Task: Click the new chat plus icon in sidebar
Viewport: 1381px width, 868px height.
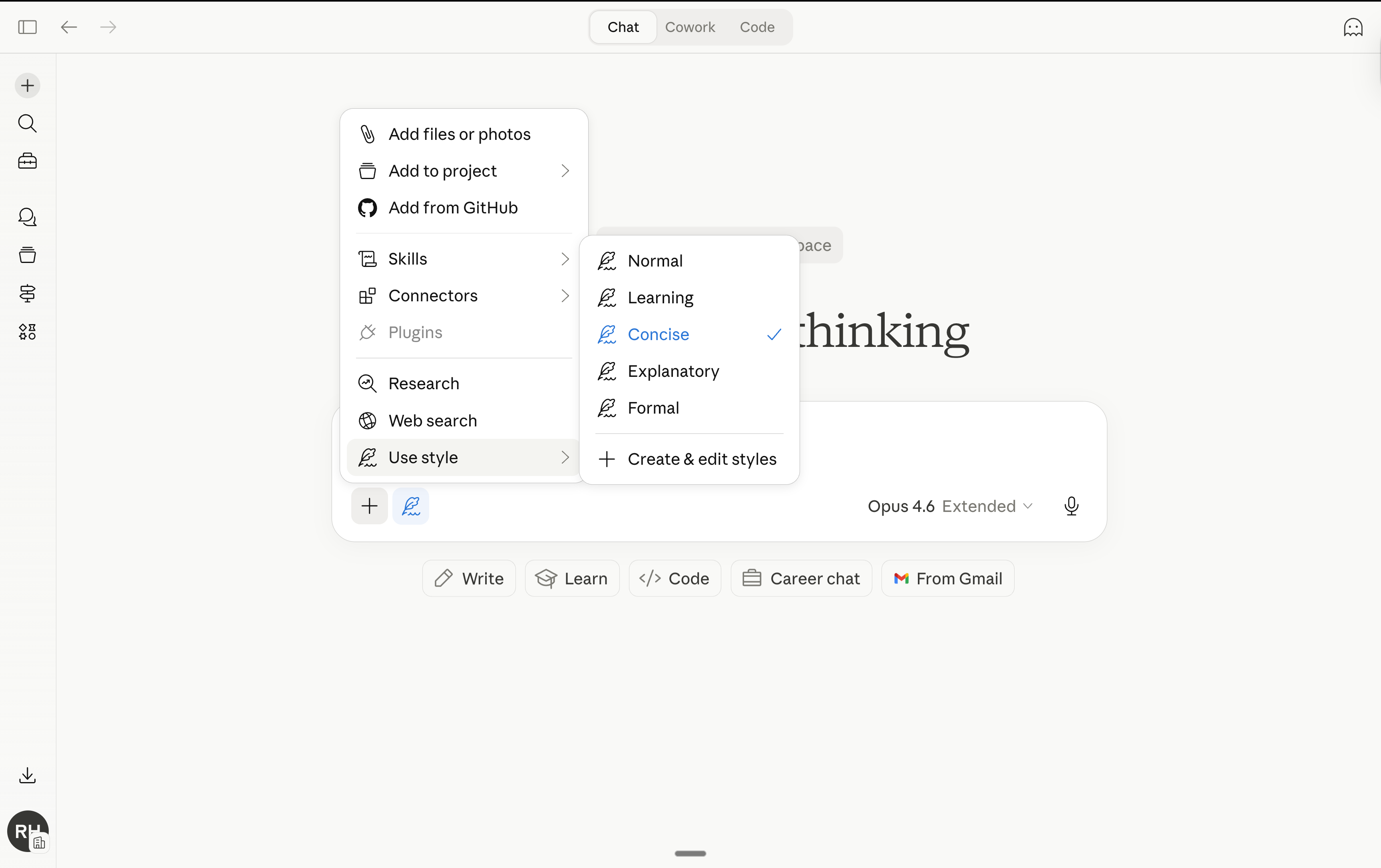Action: point(27,86)
